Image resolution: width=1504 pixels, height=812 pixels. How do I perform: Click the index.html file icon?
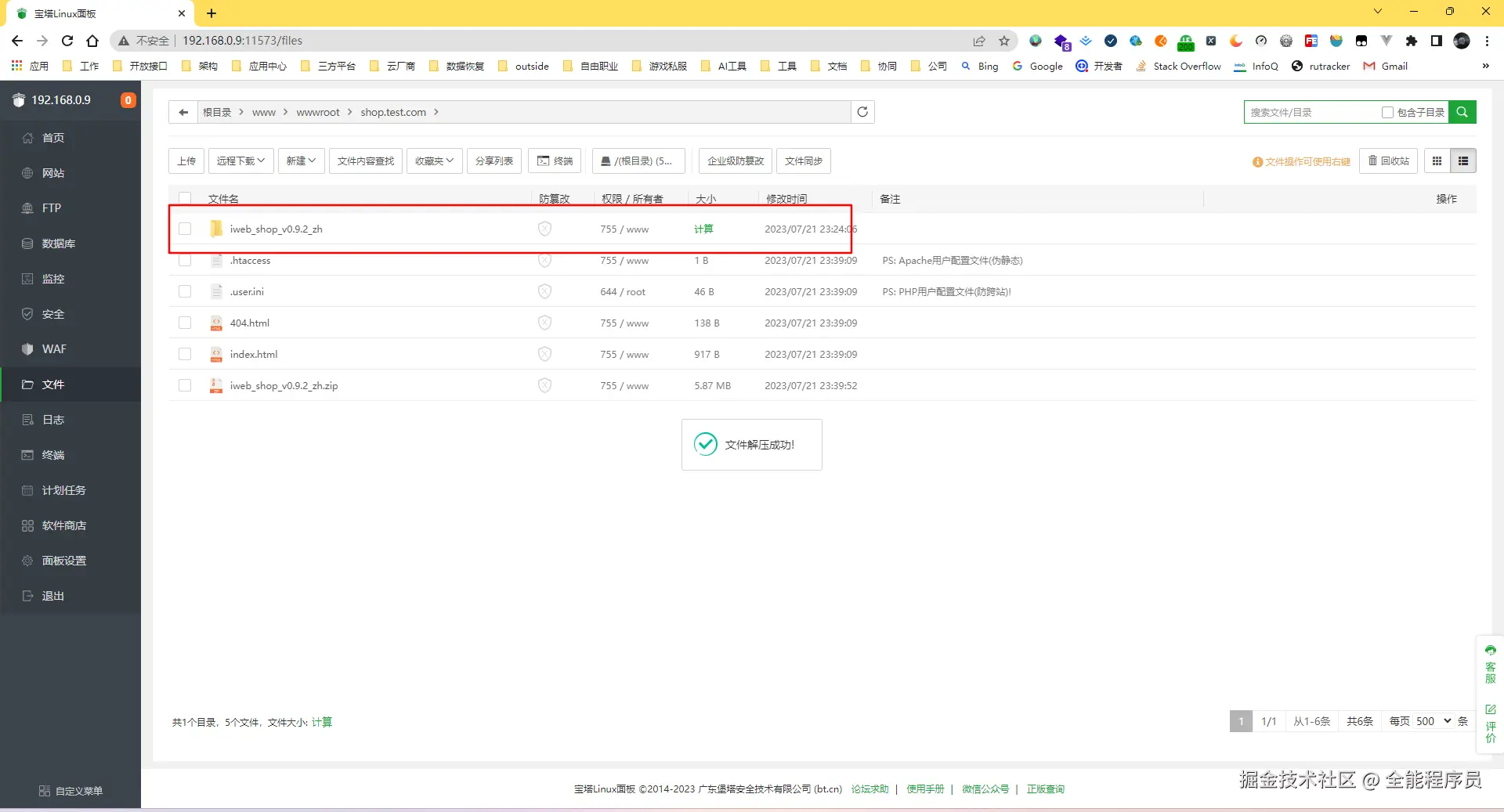216,354
